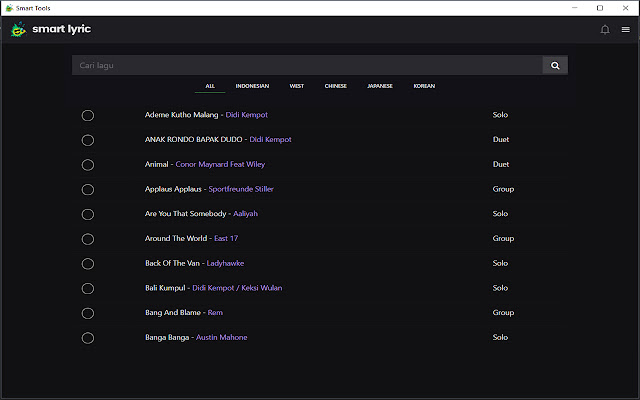Screen dimensions: 640x400
Task: Switch to the INDONESIAN tab
Action: [x=252, y=86]
